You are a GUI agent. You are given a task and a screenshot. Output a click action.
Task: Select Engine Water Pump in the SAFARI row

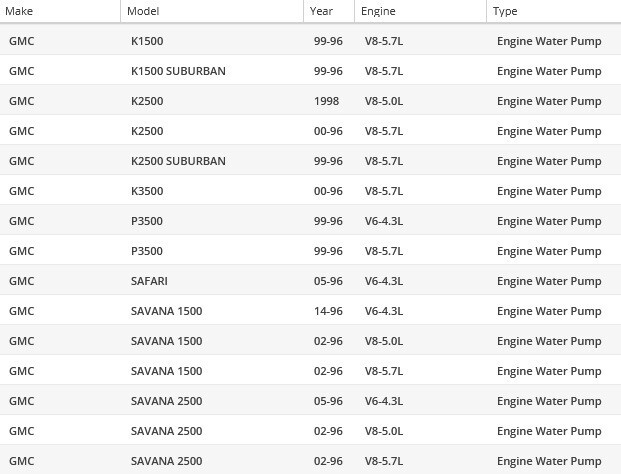click(x=549, y=281)
